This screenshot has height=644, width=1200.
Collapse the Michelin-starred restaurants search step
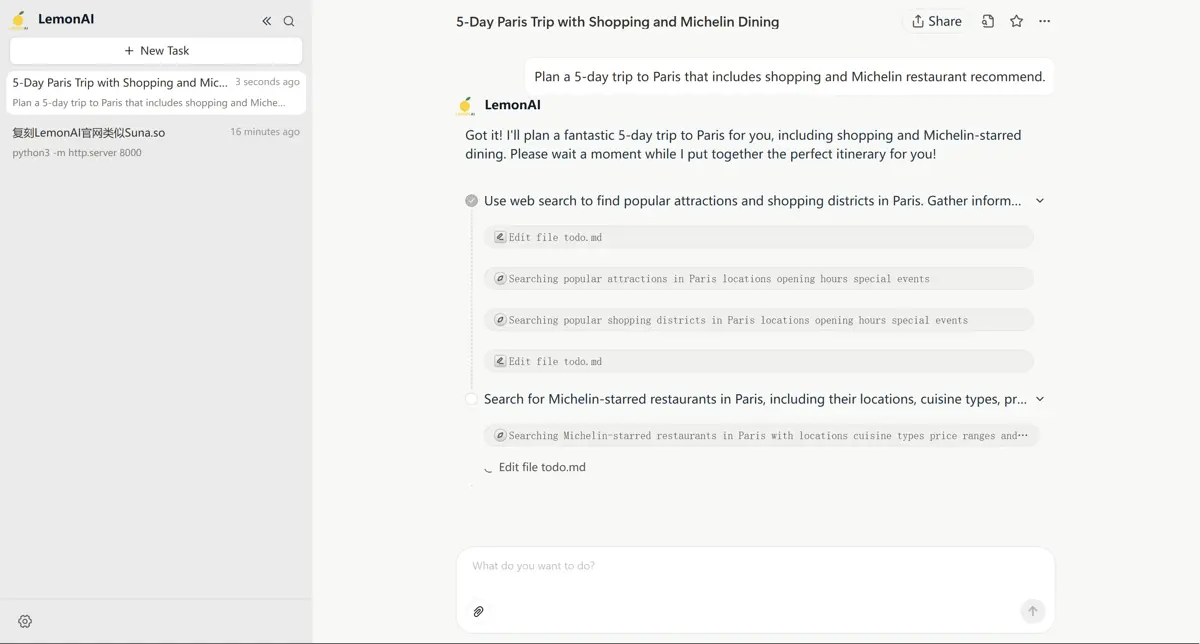(1040, 399)
